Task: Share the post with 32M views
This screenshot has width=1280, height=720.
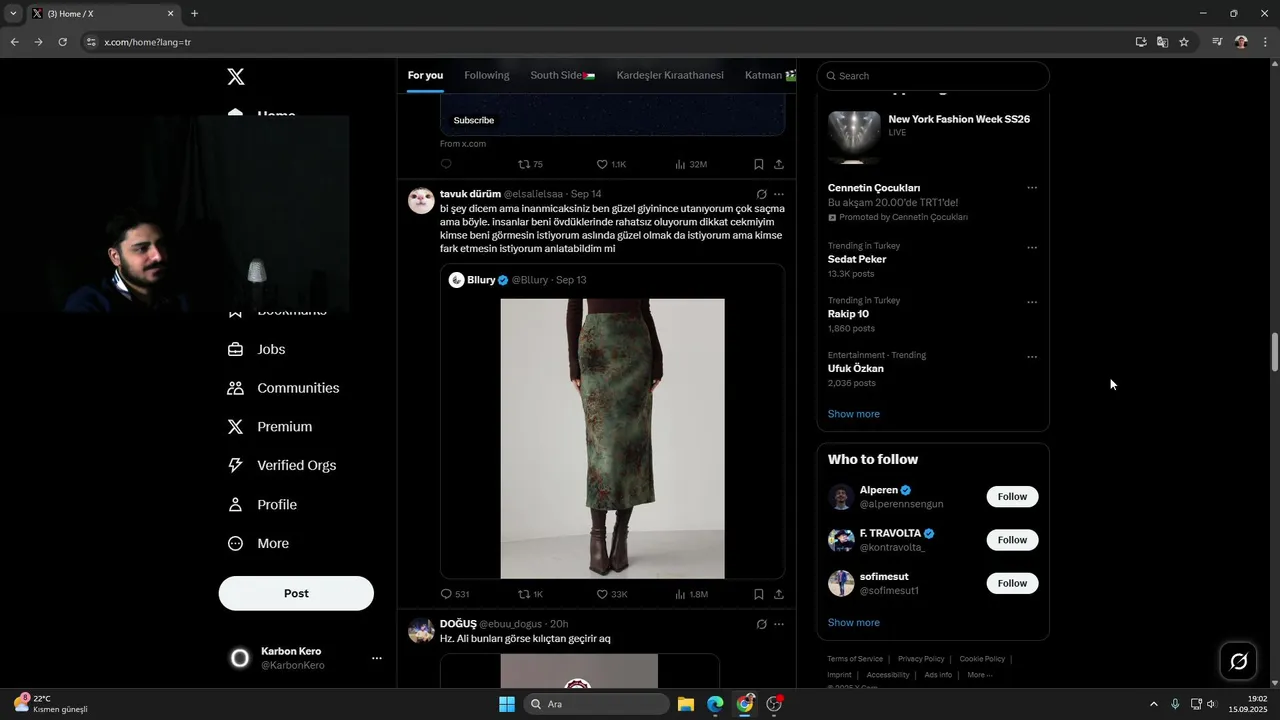Action: [x=779, y=164]
